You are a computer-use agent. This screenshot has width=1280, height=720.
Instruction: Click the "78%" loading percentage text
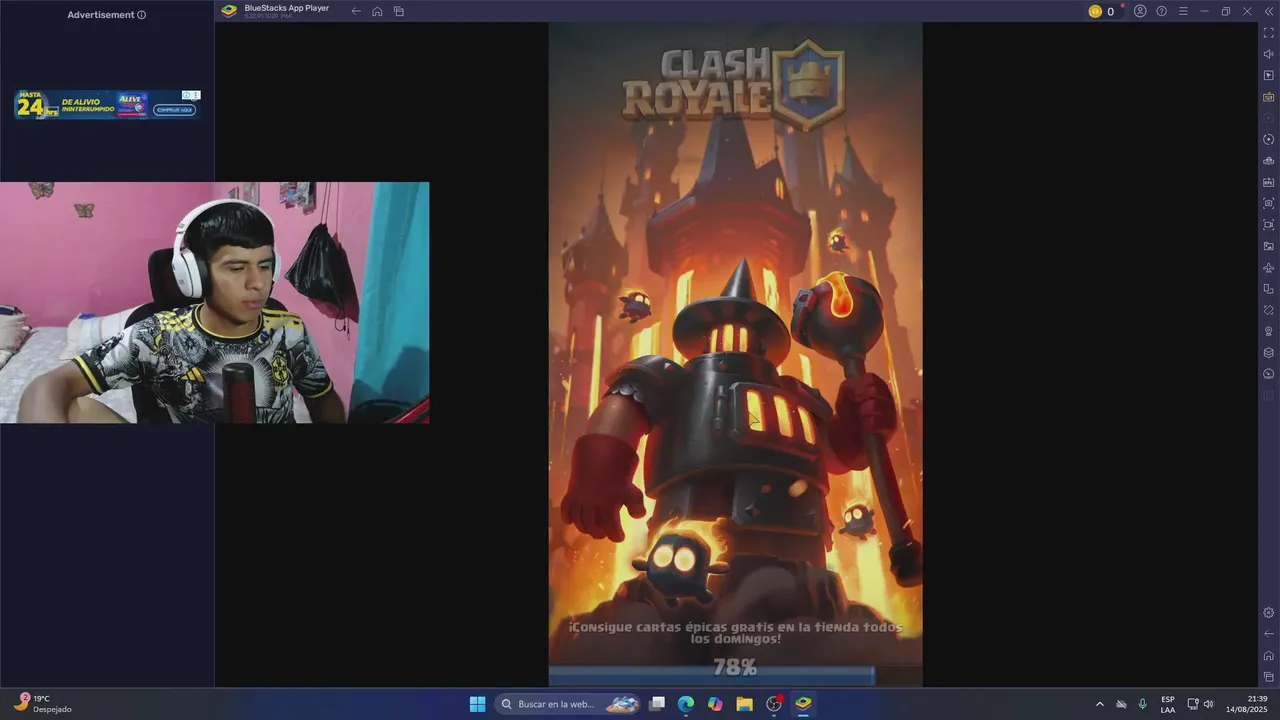tap(735, 666)
